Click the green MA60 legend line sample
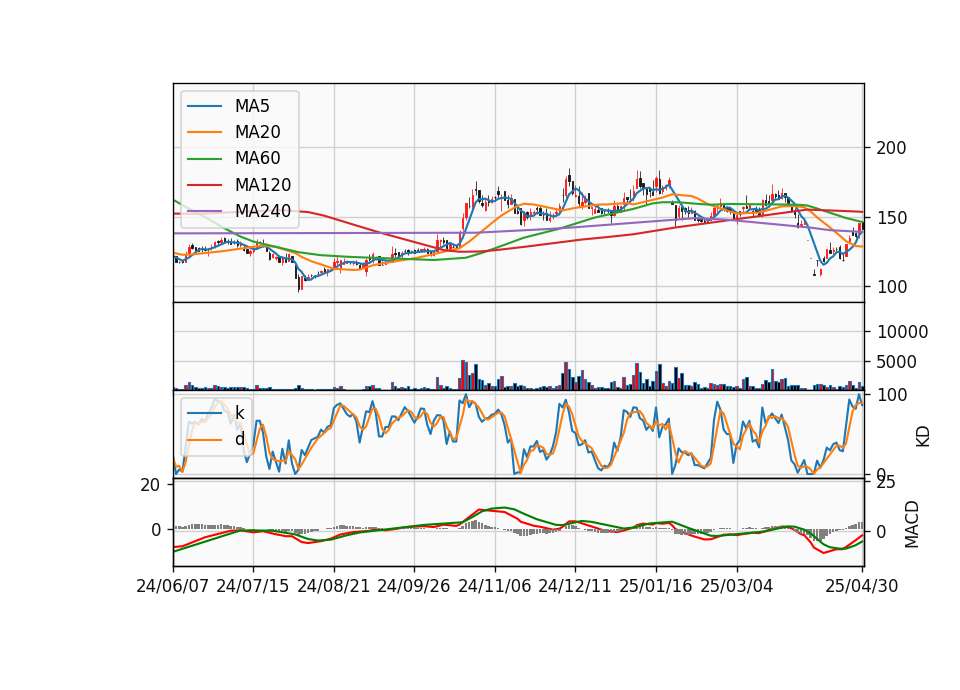The height and width of the screenshot is (690, 960). point(204,159)
